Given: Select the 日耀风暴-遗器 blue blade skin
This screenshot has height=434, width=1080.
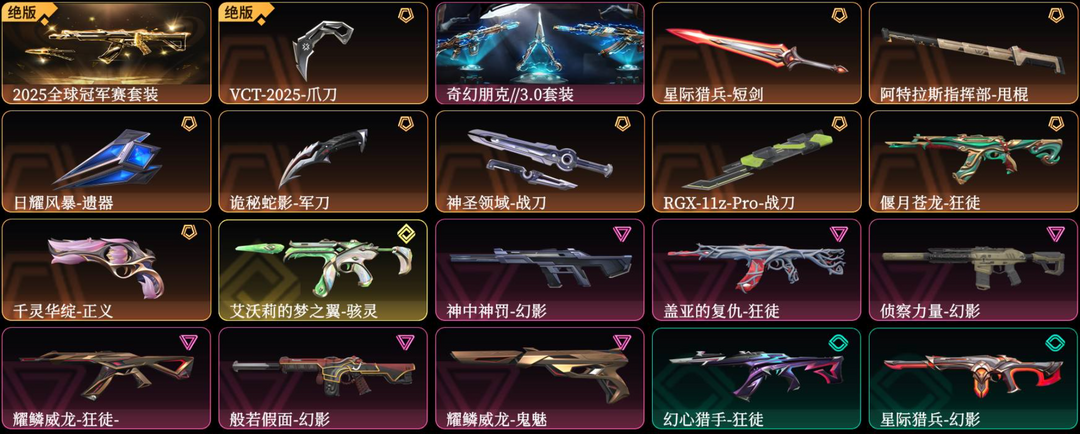Looking at the screenshot, I should point(107,161).
